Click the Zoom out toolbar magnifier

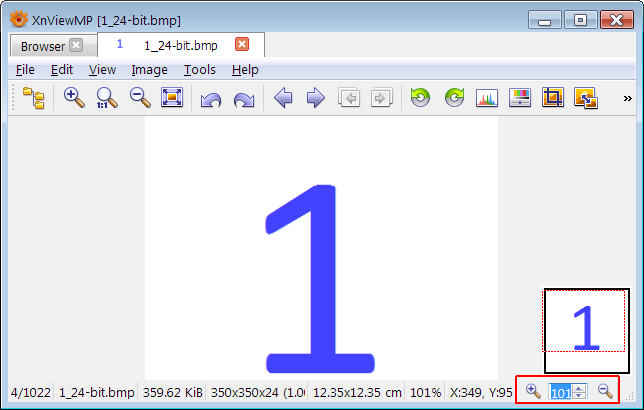click(140, 98)
